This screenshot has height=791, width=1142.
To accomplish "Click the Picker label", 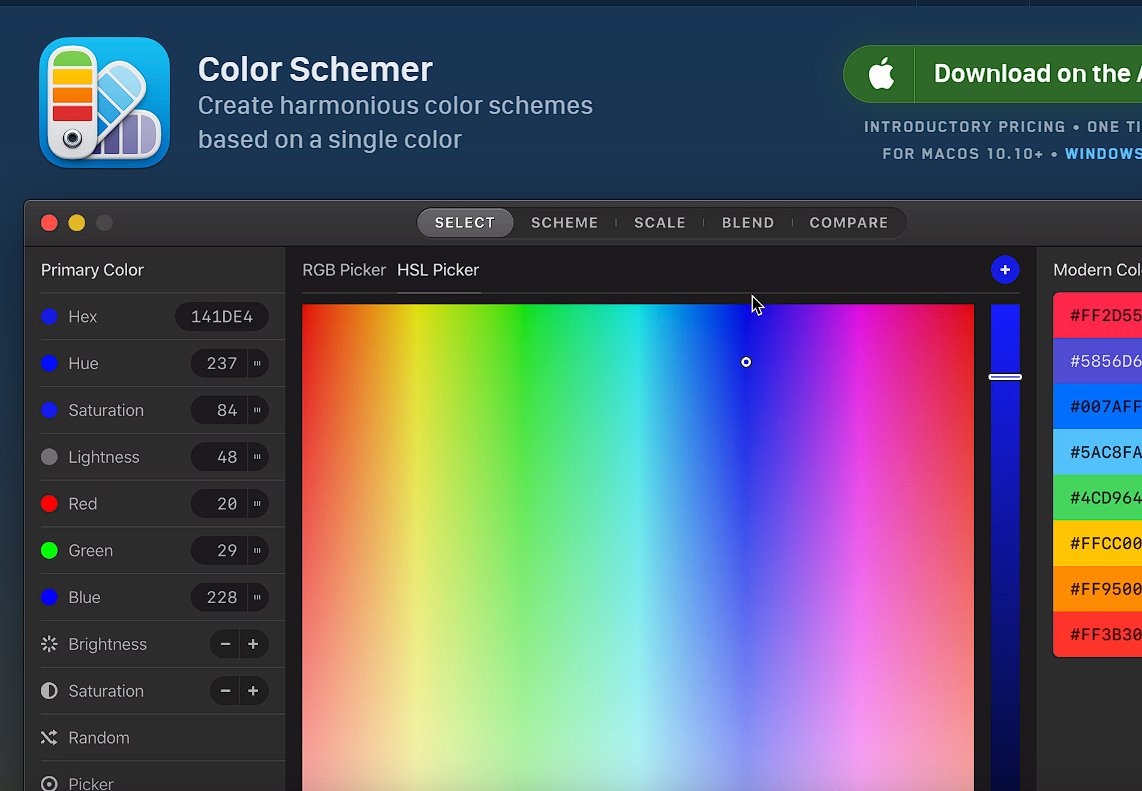I will click(x=91, y=784).
